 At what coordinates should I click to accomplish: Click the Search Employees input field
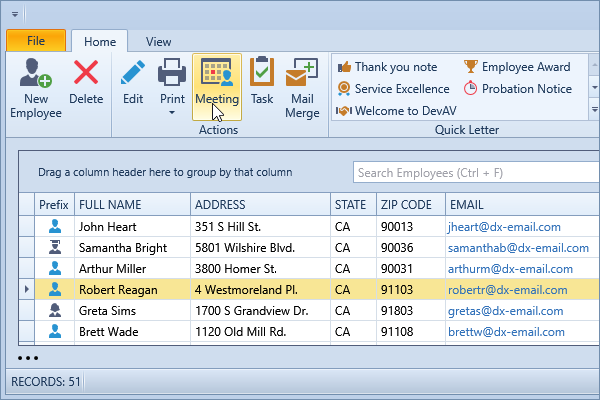[476, 173]
